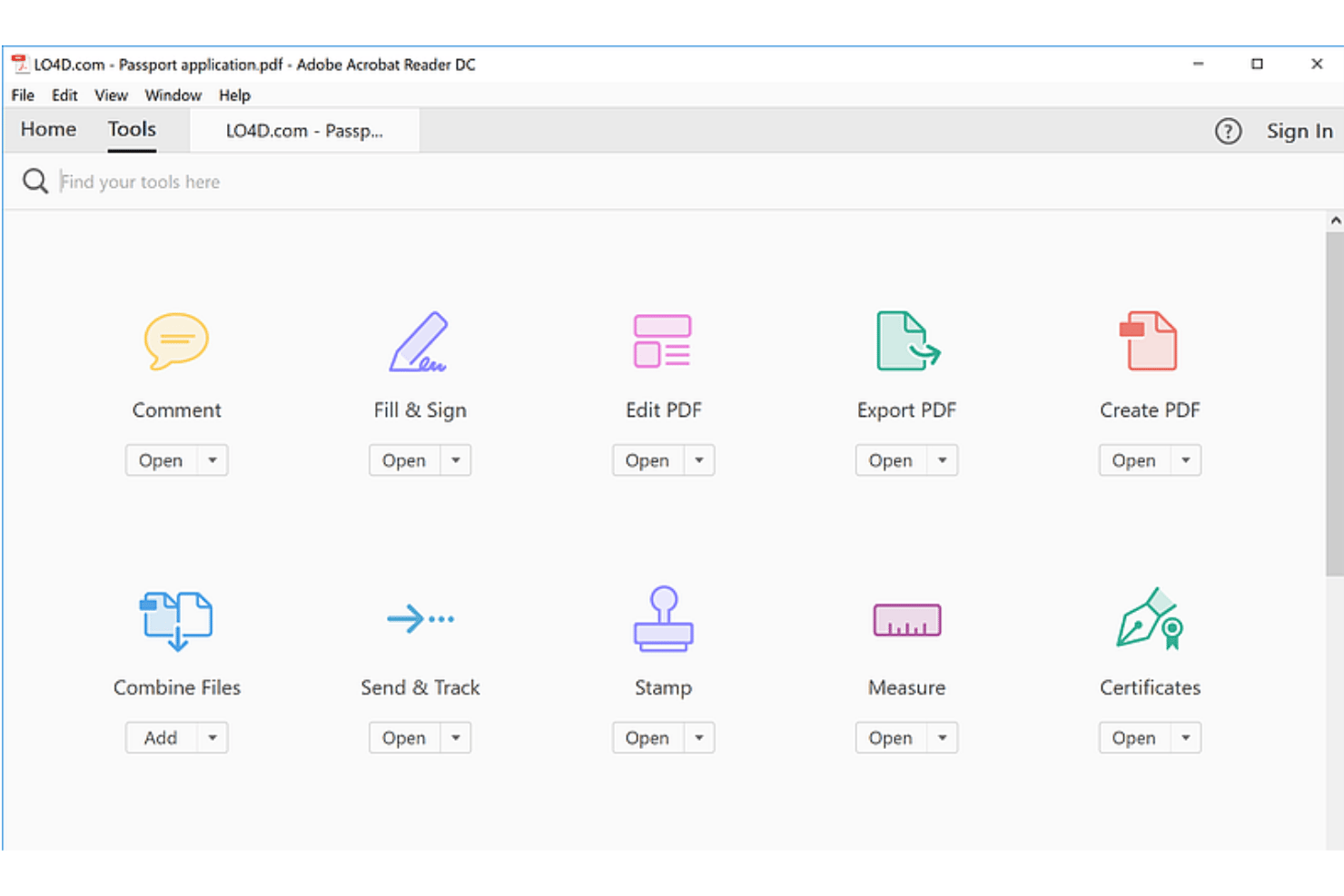Click Open button under Send & Track
1344x896 pixels.
(405, 738)
